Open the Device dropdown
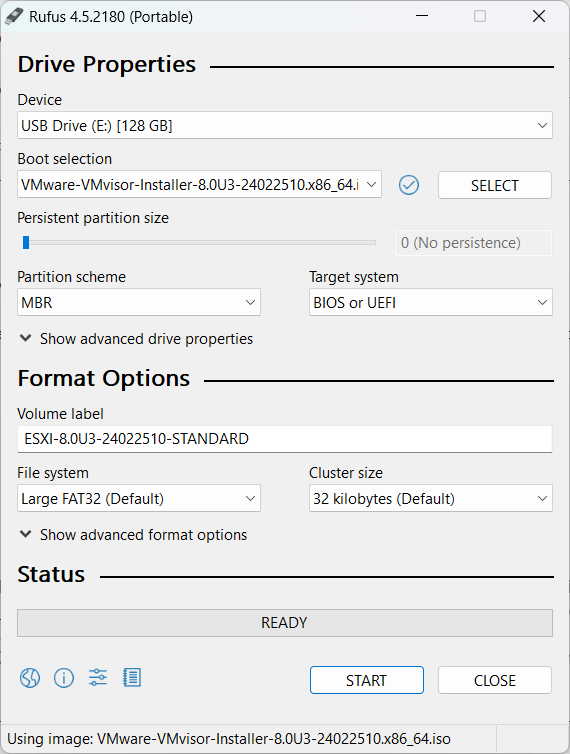The width and height of the screenshot is (570, 754). [285, 126]
